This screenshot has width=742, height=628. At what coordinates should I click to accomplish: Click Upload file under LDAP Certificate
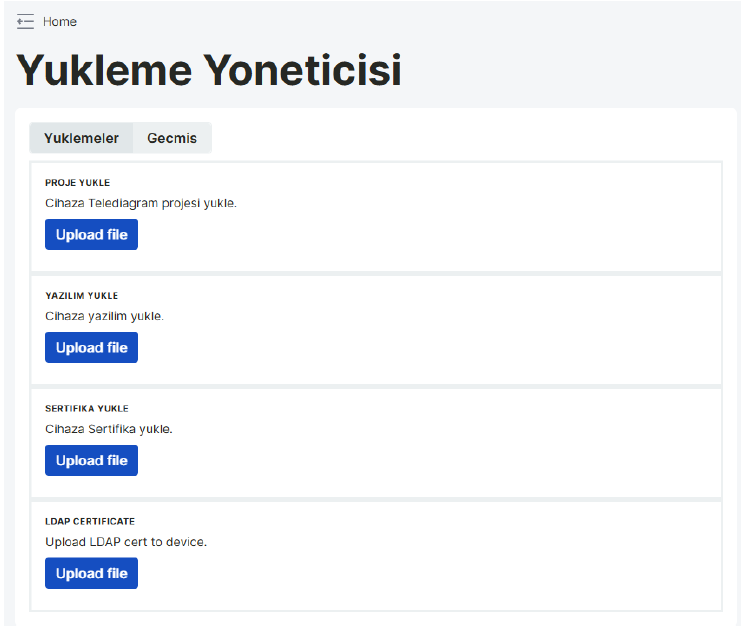coord(91,573)
